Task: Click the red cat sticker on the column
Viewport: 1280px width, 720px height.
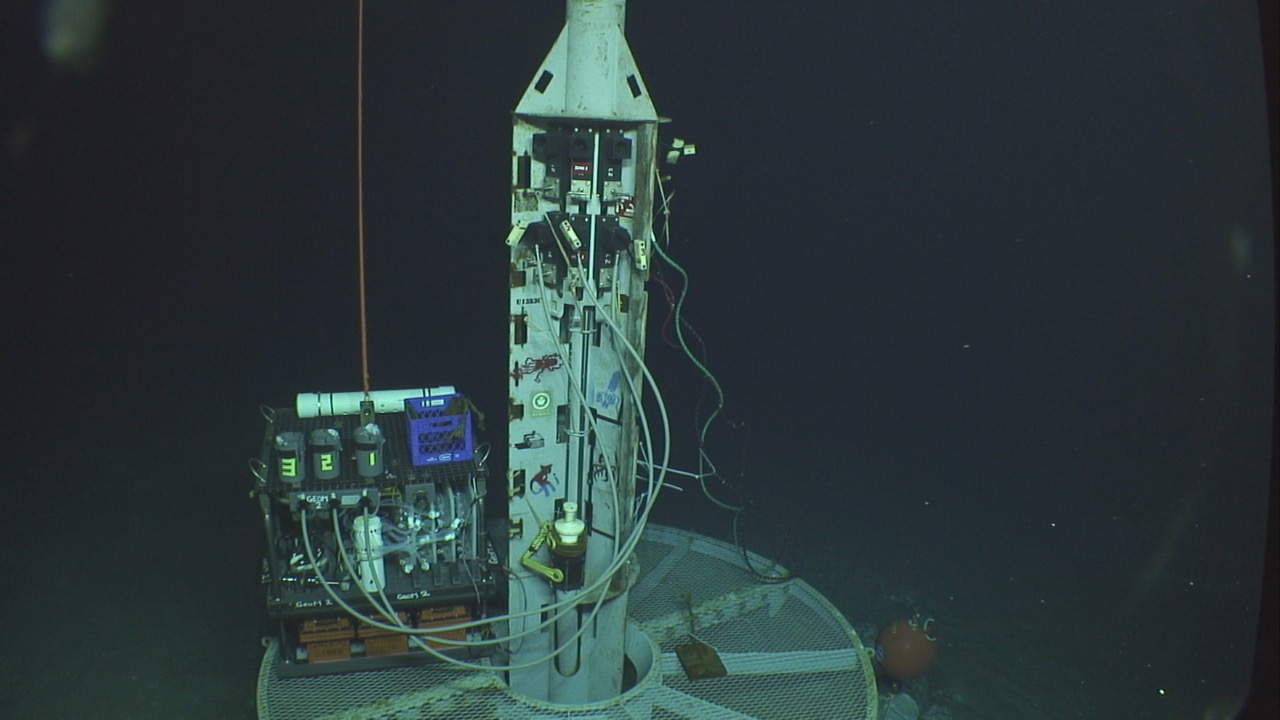Action: click(543, 481)
